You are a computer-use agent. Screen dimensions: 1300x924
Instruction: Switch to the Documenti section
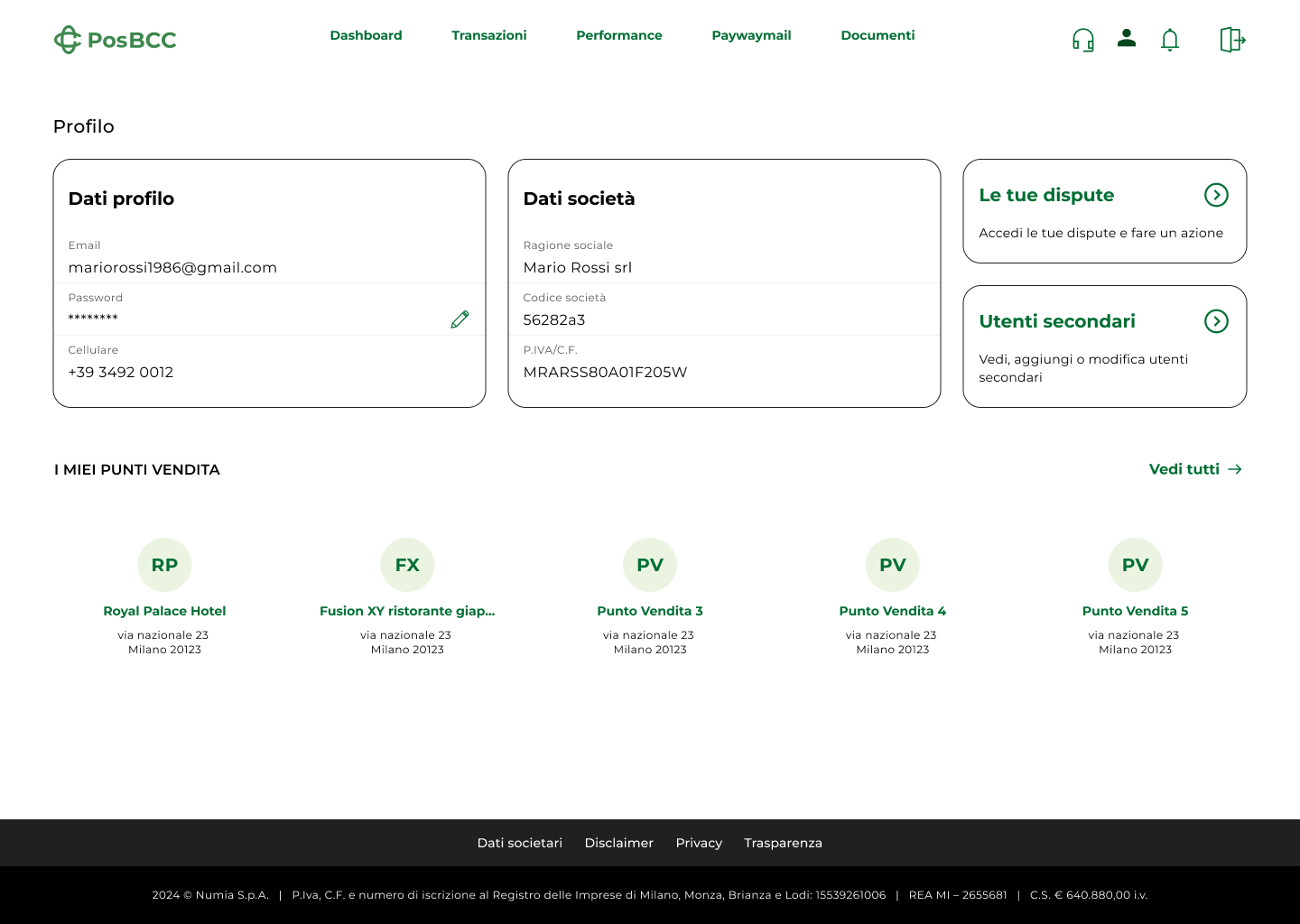tap(877, 35)
